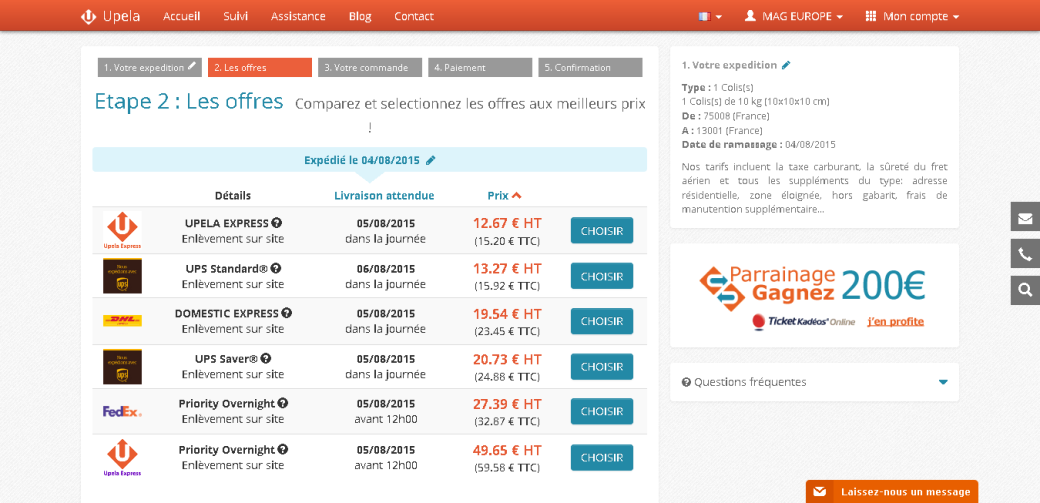Viewport: 1040px width, 503px height.
Task: Select step 4 Paiement
Action: click(480, 67)
